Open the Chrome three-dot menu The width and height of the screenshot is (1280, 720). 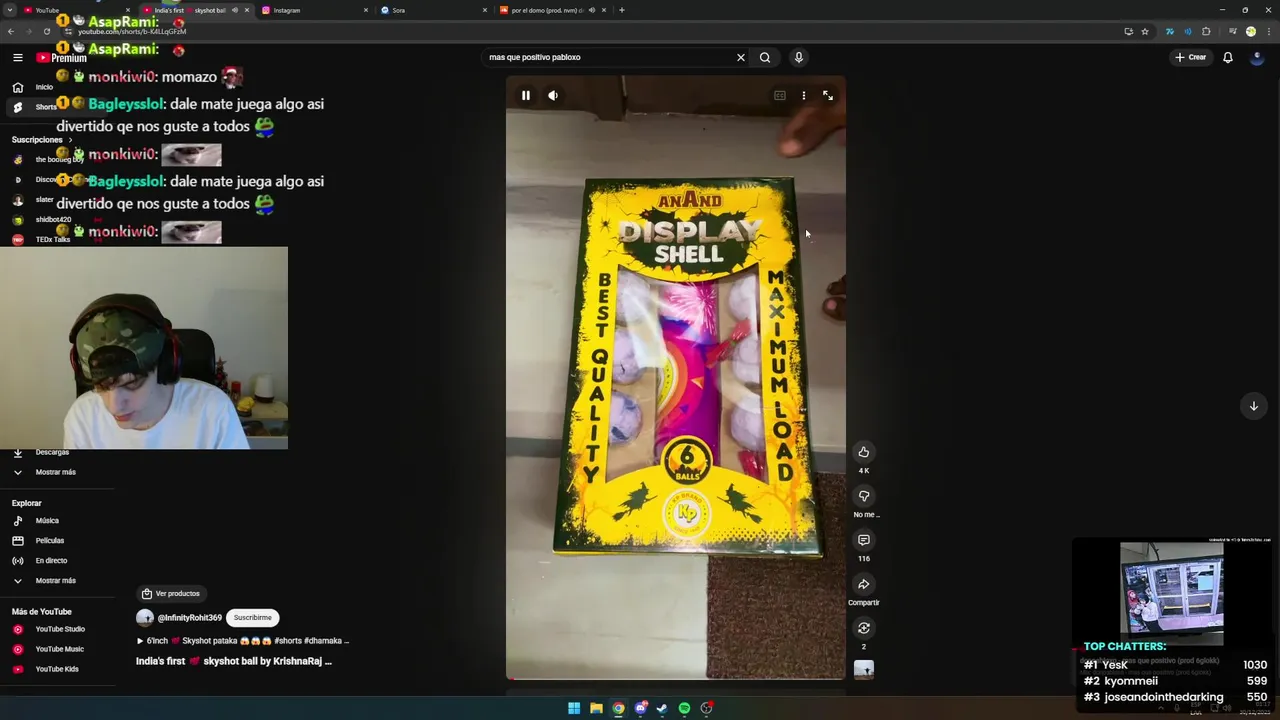(1269, 31)
